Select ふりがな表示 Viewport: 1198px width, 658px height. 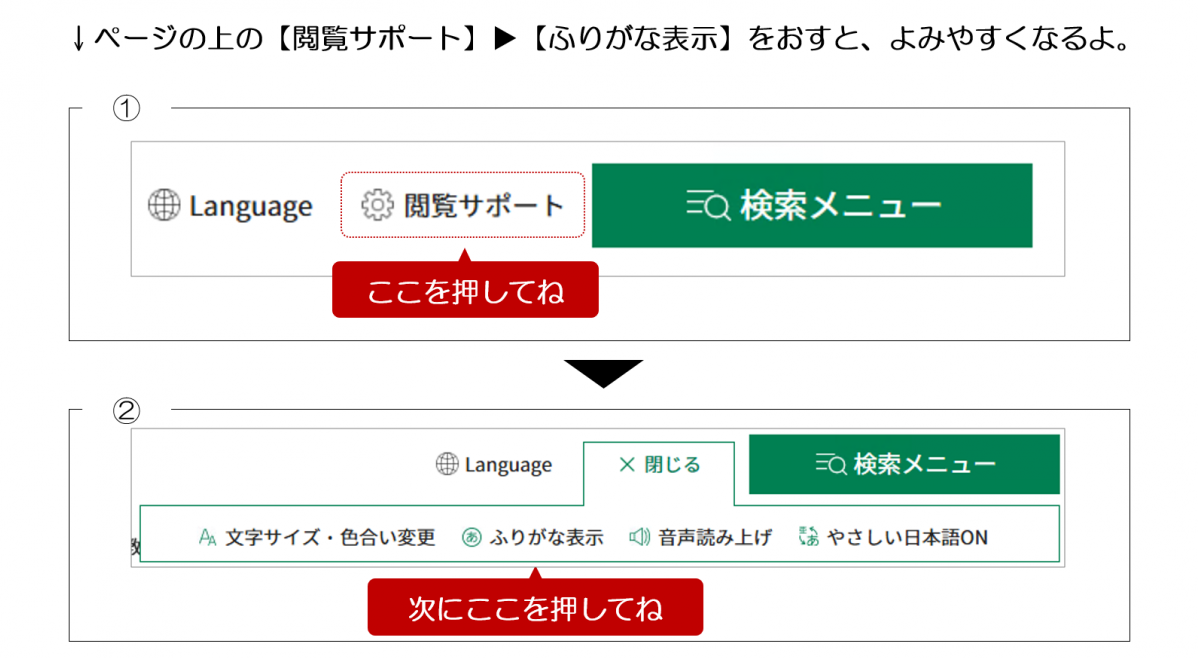point(533,537)
